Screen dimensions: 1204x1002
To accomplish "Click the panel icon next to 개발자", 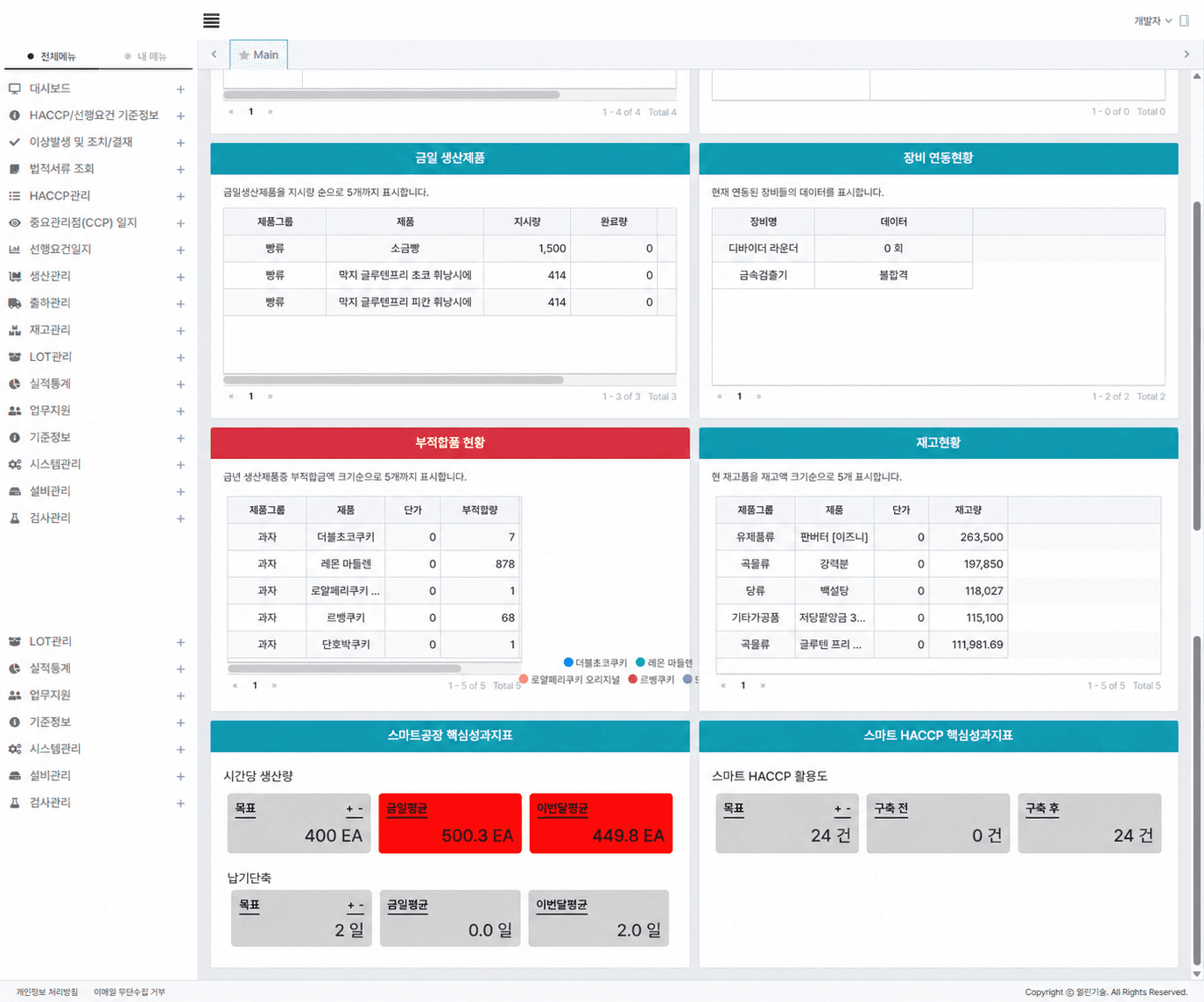I will 1184,20.
